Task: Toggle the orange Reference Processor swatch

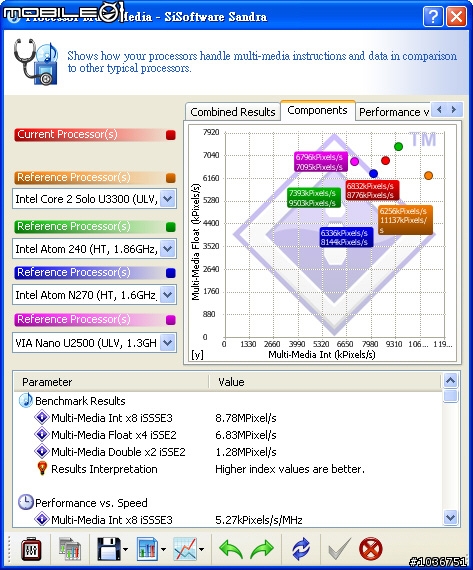Action: coord(171,178)
